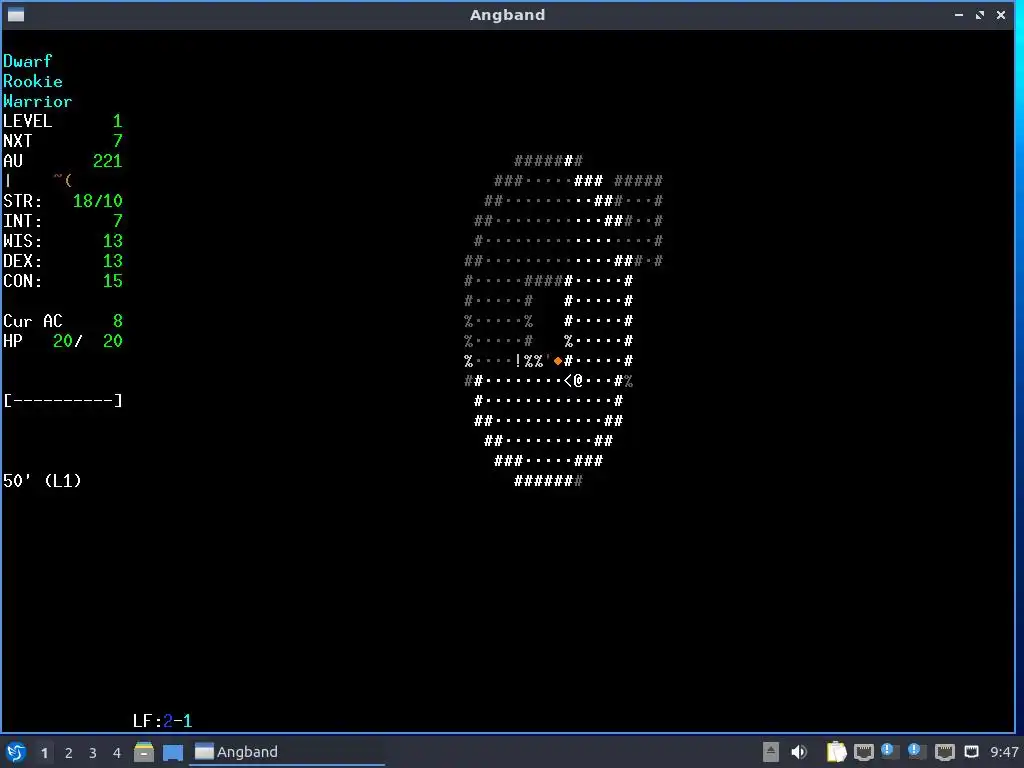Click the HP 20/ 20 hit points line
Screen dimensions: 1024x768
click(x=63, y=341)
